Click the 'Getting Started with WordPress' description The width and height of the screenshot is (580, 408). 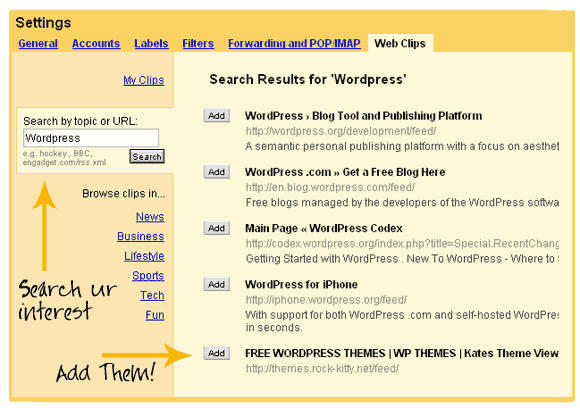tap(402, 259)
